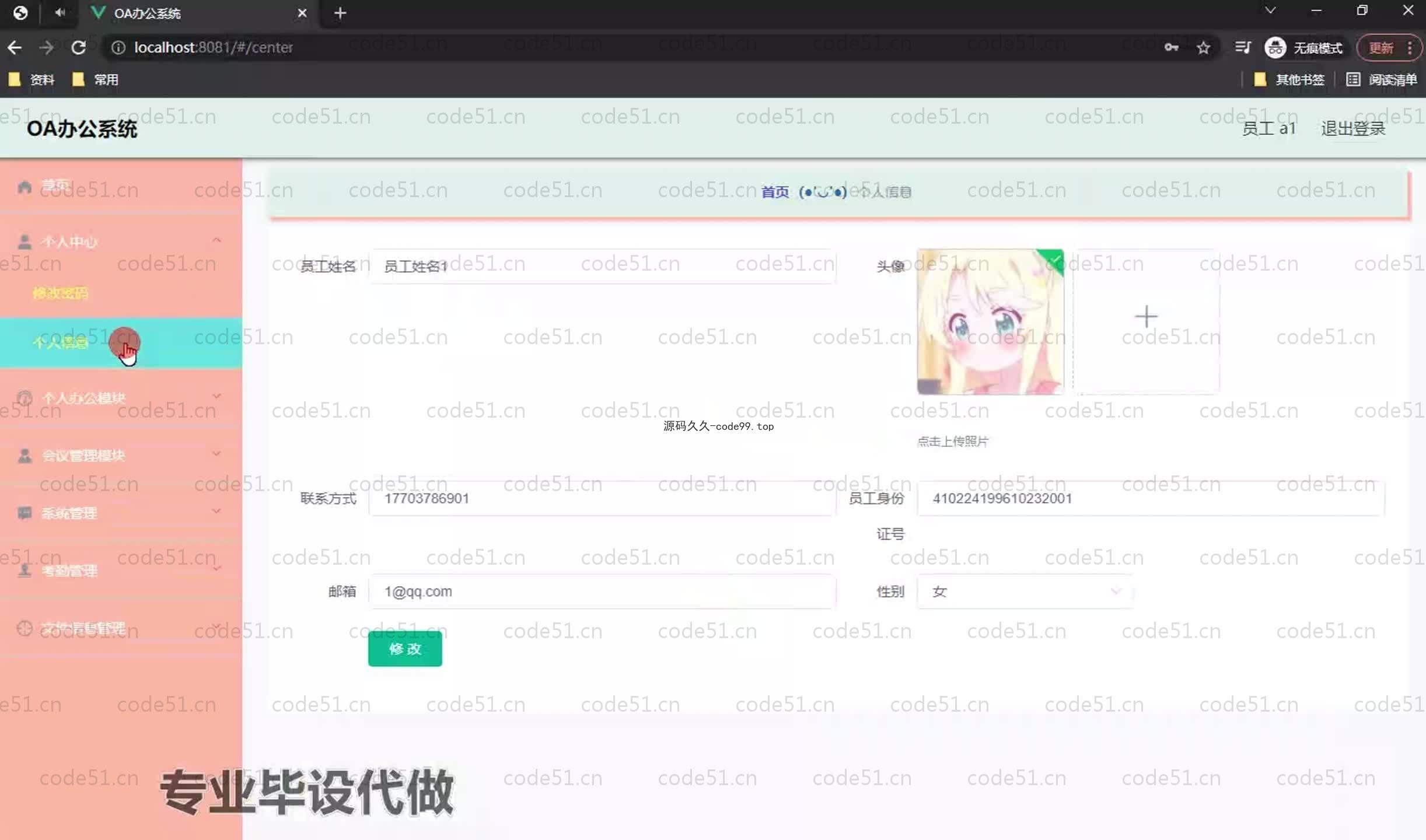The height and width of the screenshot is (840, 1426).
Task: Click the home icon in the sidebar
Action: [25, 187]
